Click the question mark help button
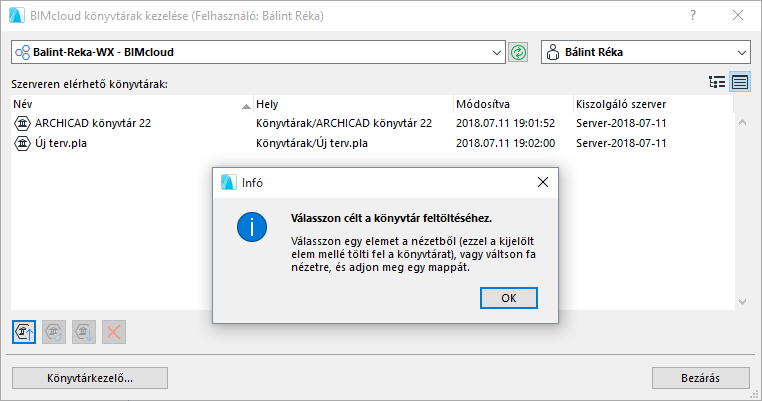Screen dimensions: 762x401 [693, 17]
